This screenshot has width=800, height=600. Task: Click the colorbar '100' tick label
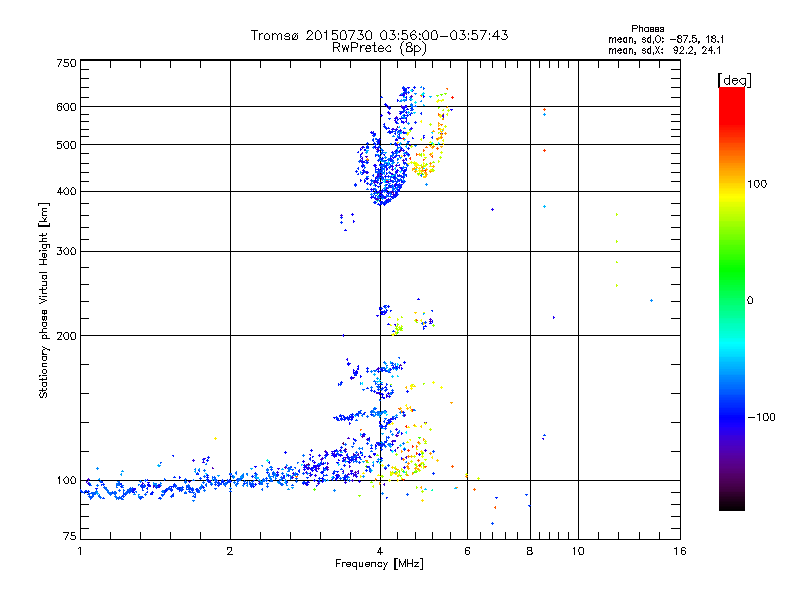click(x=757, y=184)
